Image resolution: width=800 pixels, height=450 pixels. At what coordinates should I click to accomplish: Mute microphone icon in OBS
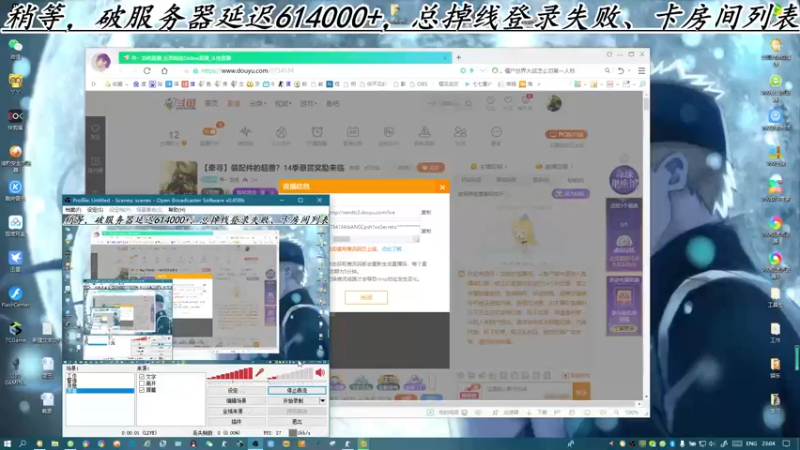[260, 373]
